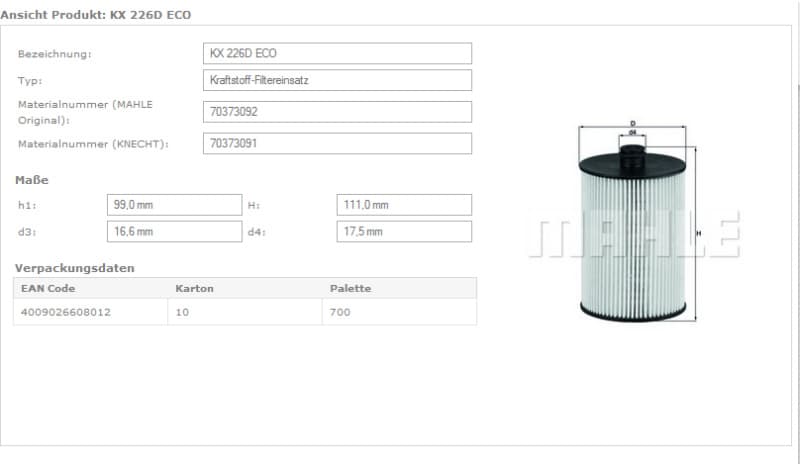
Task: Select the Typ field Kraftstoff-Filtereinsatz
Action: pos(337,80)
